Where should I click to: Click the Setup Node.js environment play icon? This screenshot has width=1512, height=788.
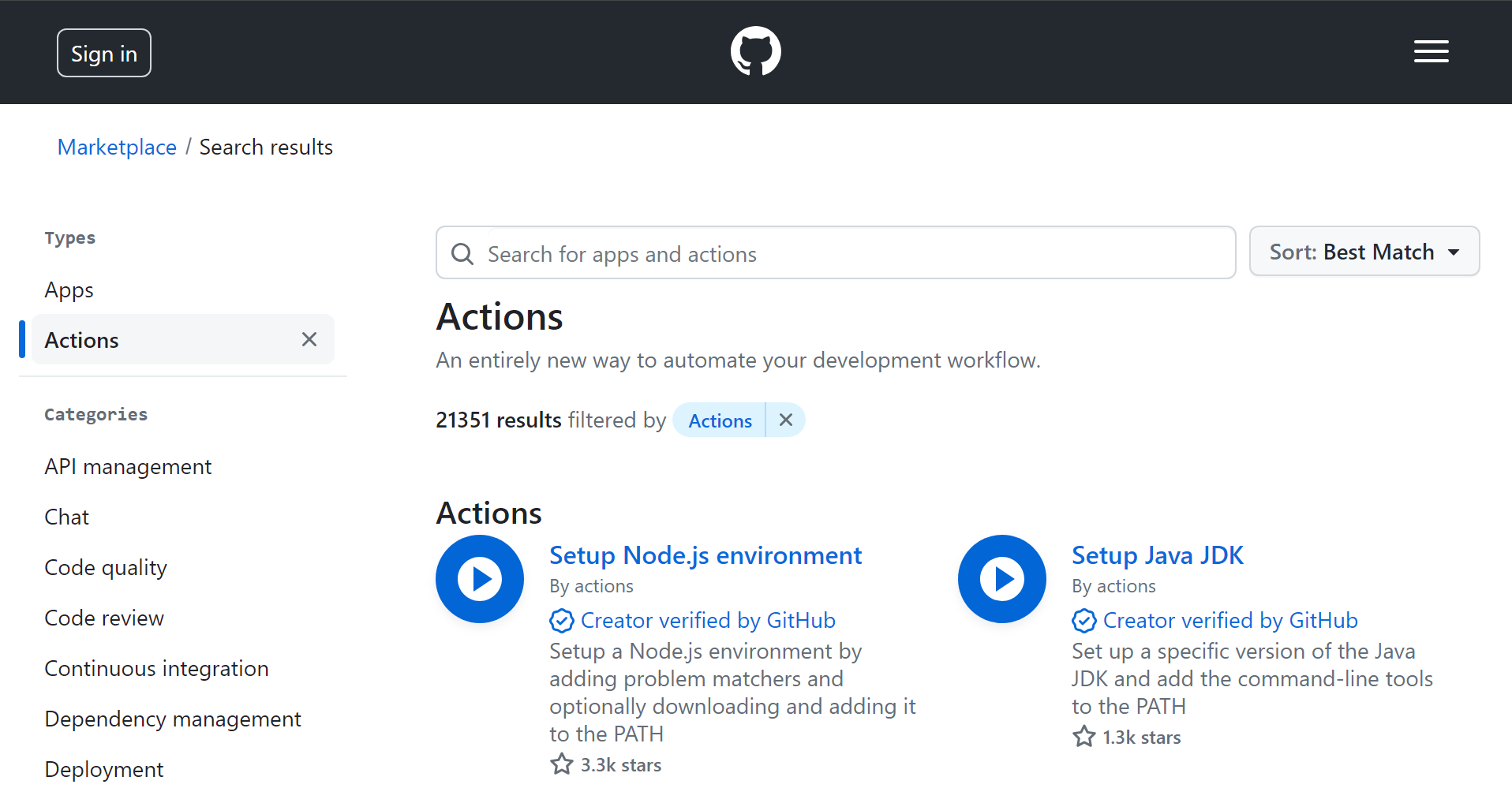coord(480,579)
